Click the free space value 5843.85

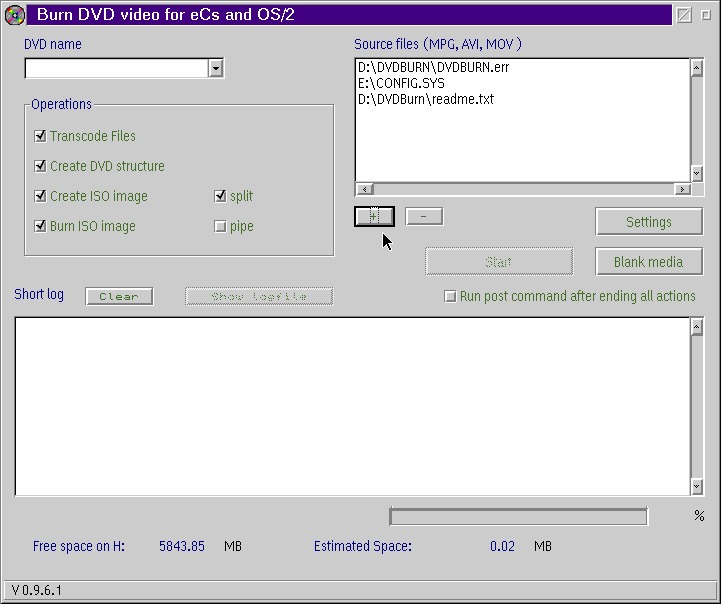(x=182, y=546)
